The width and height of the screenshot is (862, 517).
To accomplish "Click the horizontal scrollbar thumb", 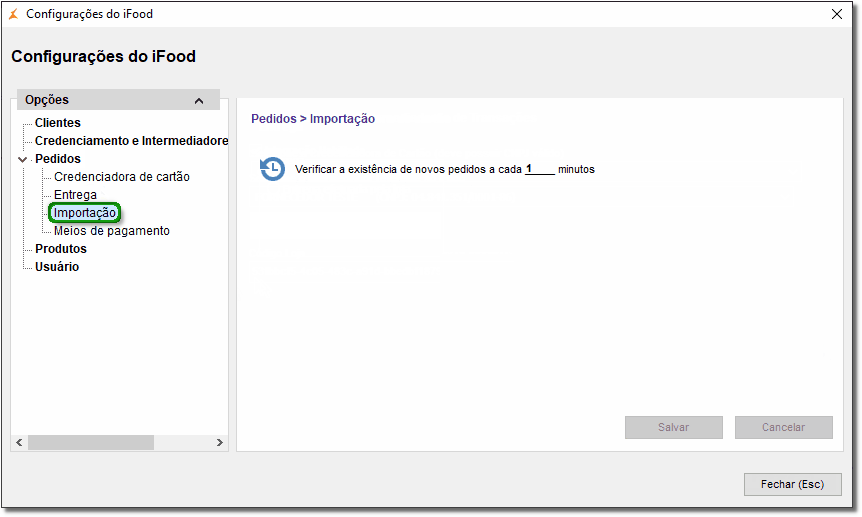I will pyautogui.click(x=91, y=442).
